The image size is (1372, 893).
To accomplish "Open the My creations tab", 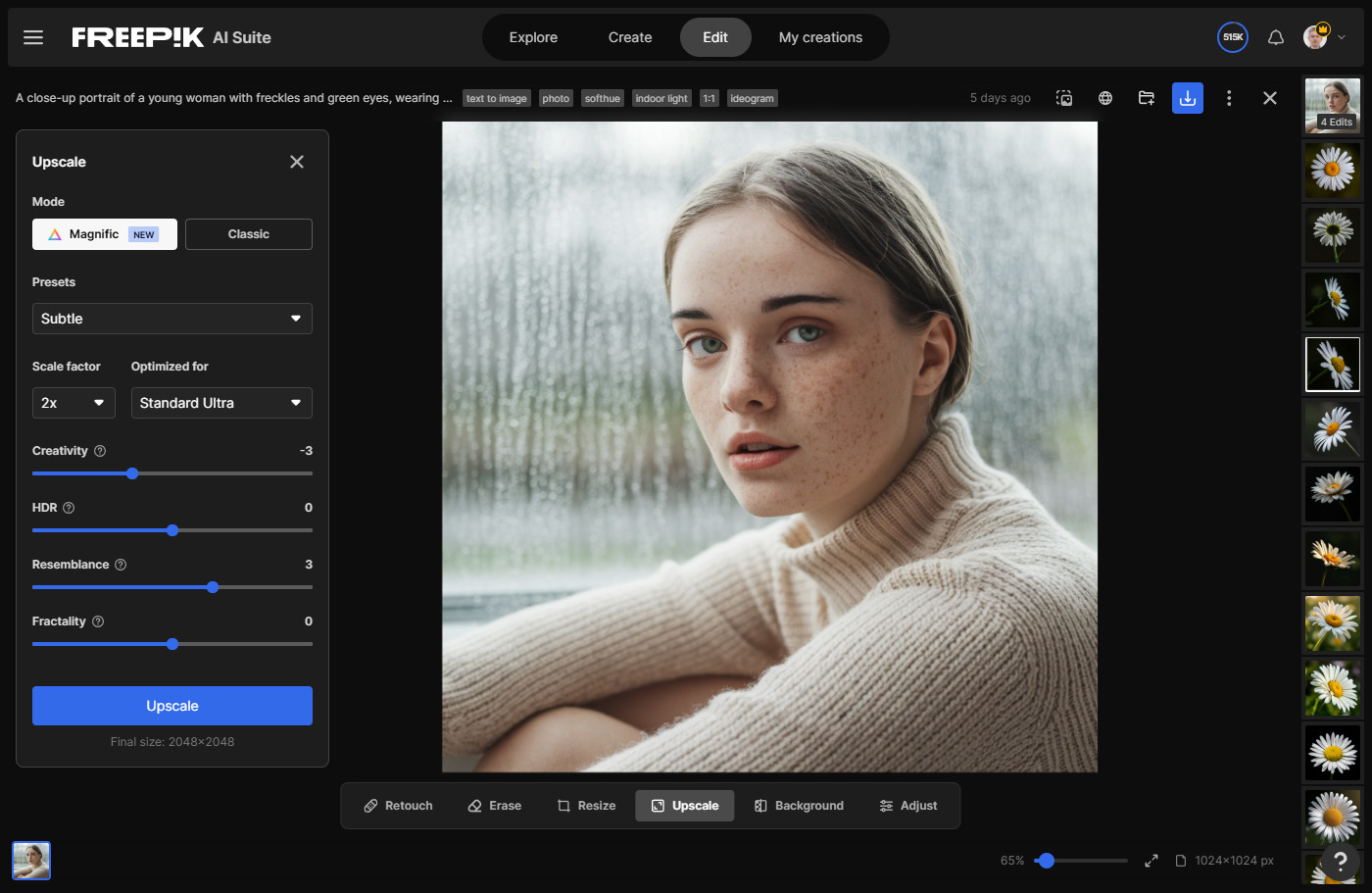I will coord(820,37).
